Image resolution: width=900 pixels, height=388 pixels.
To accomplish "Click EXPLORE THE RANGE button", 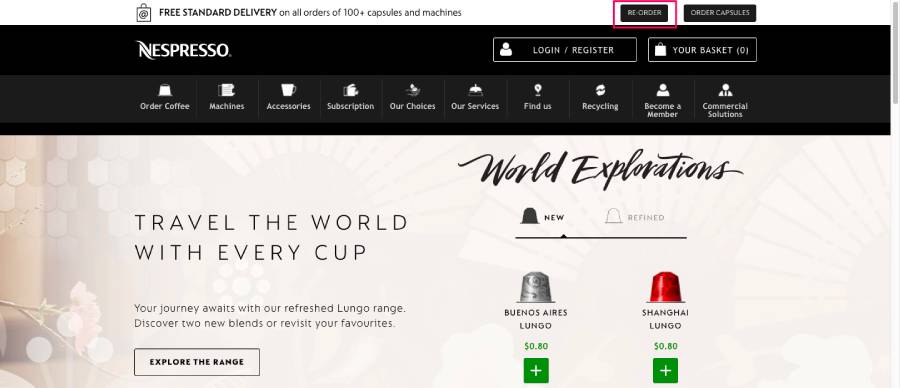I will pyautogui.click(x=197, y=362).
